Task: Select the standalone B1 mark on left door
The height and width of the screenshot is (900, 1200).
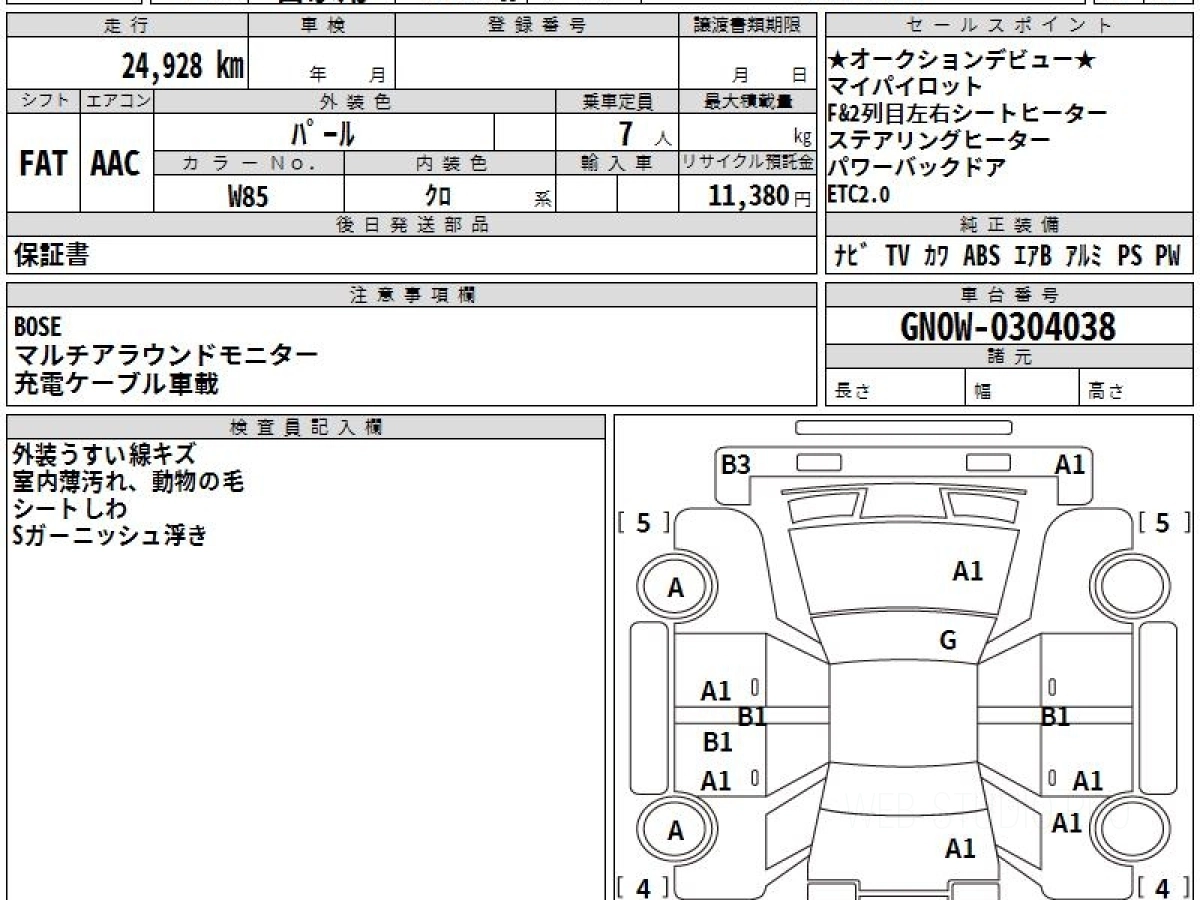Action: (x=718, y=742)
